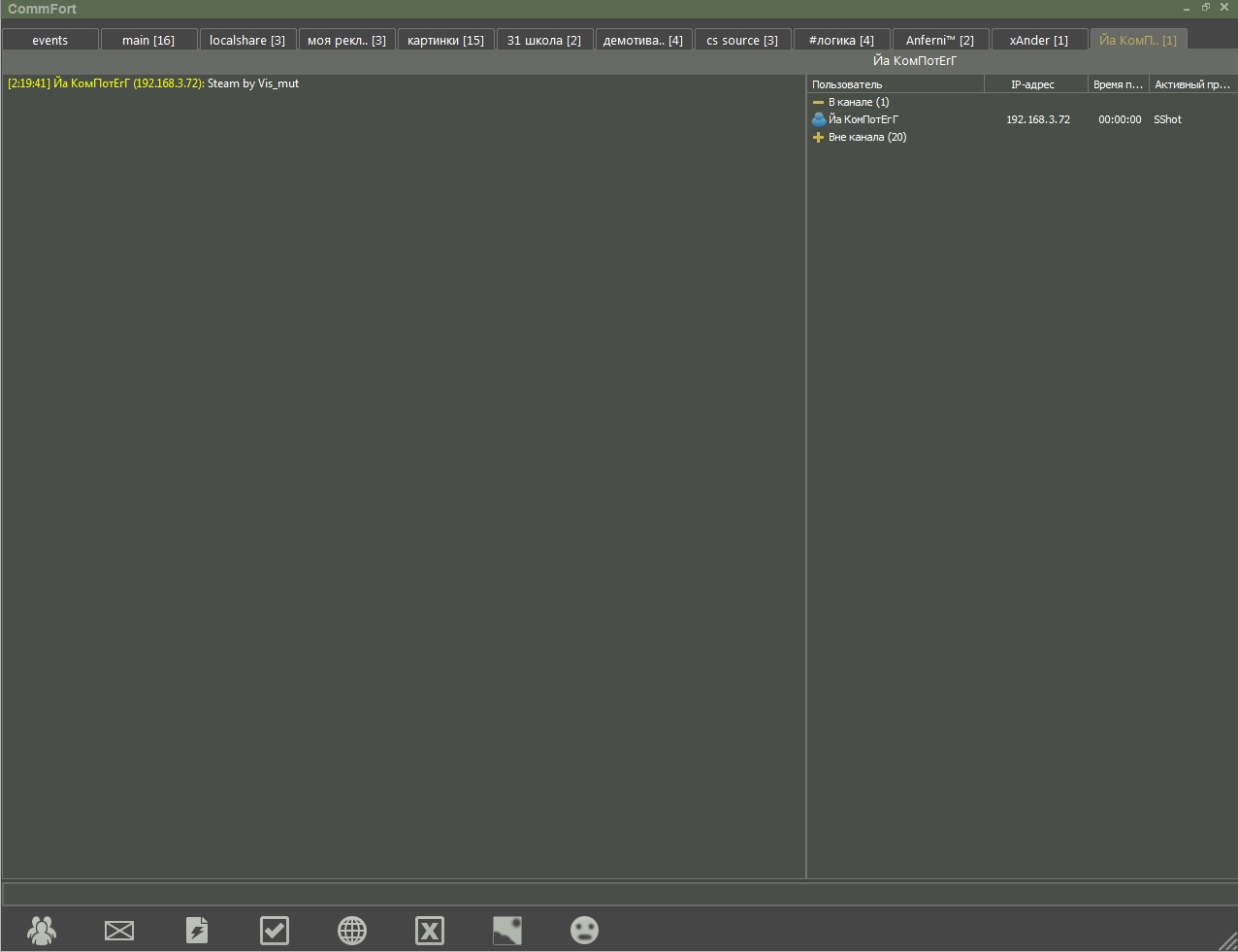Click the message input field
Image resolution: width=1238 pixels, height=952 pixels.
point(618,894)
